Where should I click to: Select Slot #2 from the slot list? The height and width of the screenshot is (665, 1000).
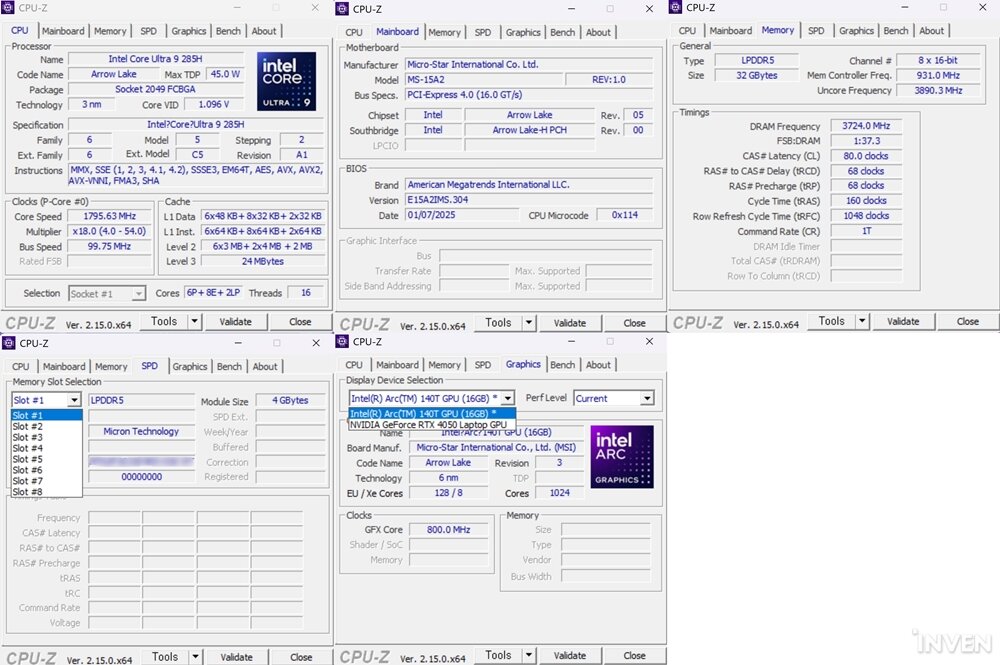47,427
